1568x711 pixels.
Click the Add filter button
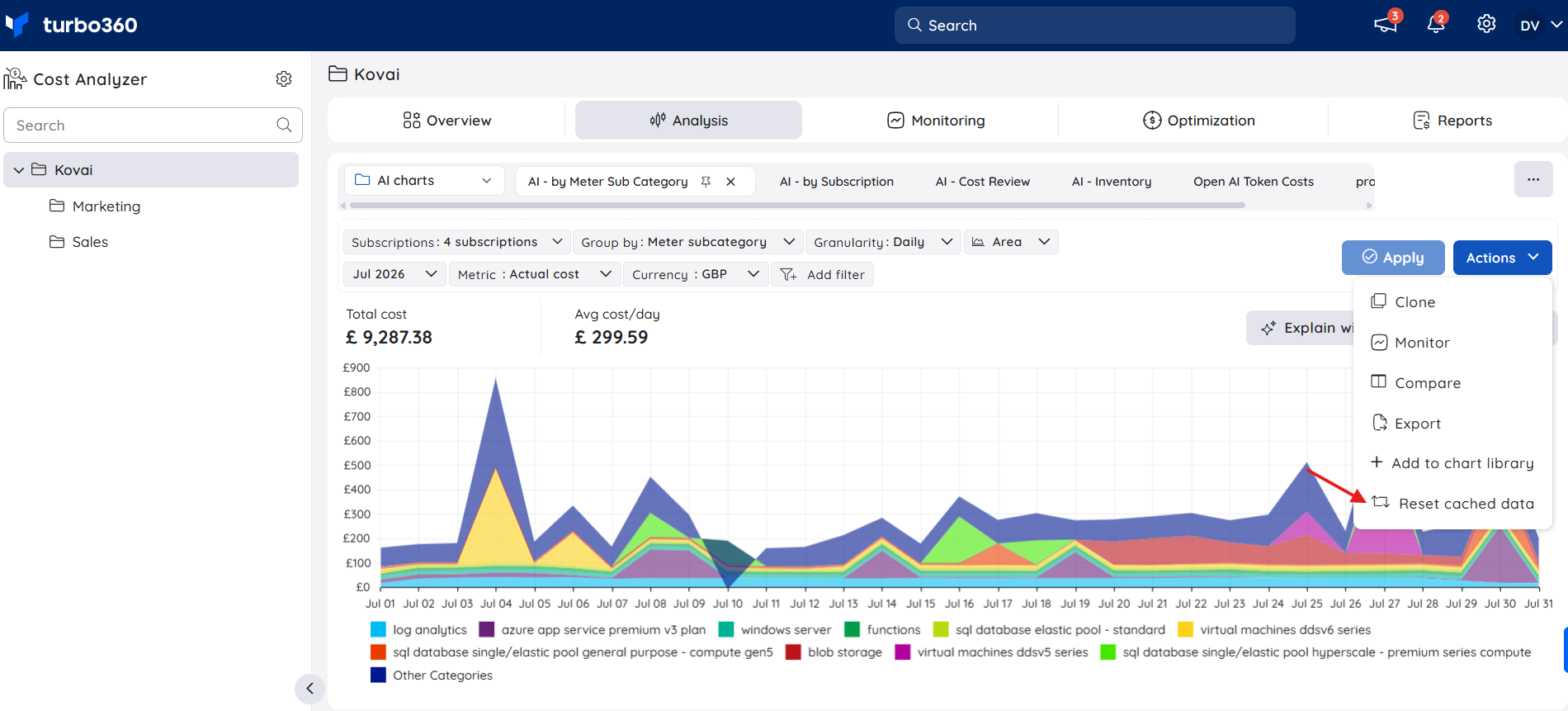(822, 274)
